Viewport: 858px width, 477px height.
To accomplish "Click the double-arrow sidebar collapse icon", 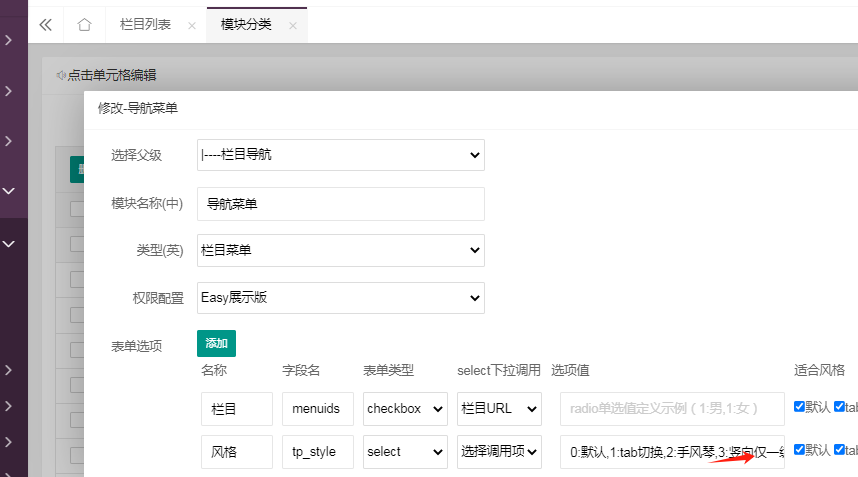I will (x=45, y=25).
